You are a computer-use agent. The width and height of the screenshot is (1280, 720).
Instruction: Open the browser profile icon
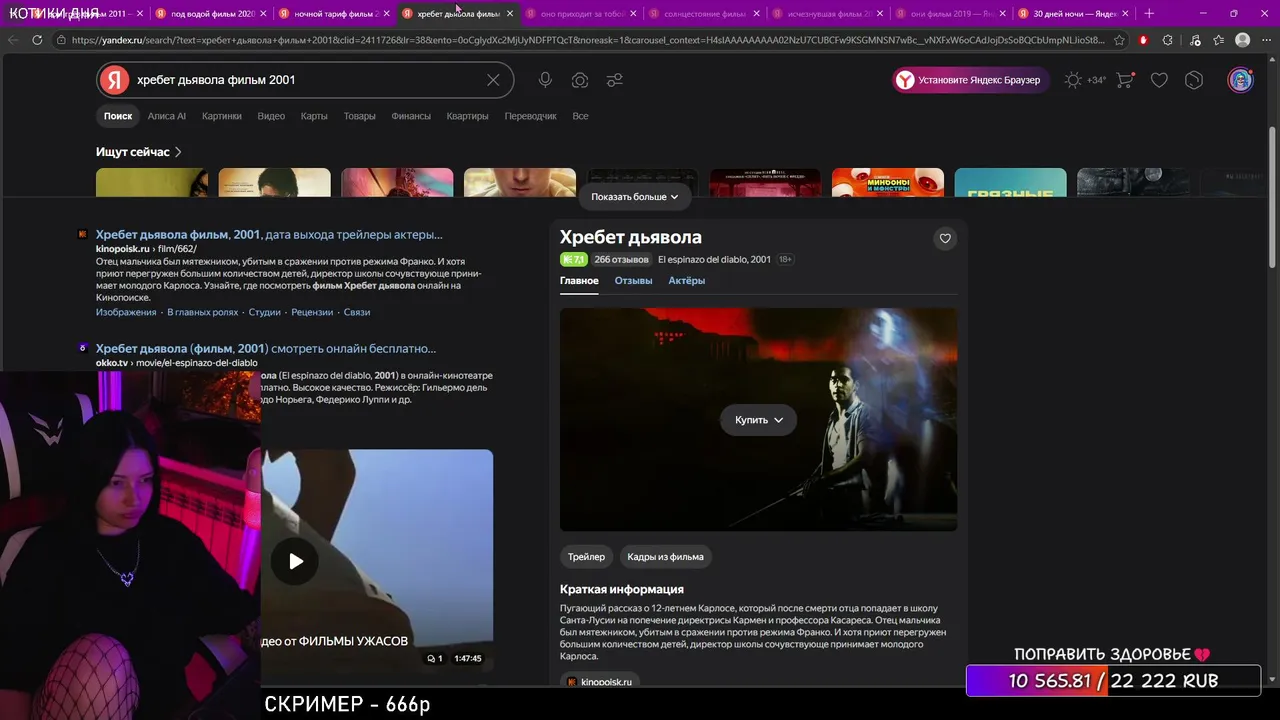[x=1242, y=40]
